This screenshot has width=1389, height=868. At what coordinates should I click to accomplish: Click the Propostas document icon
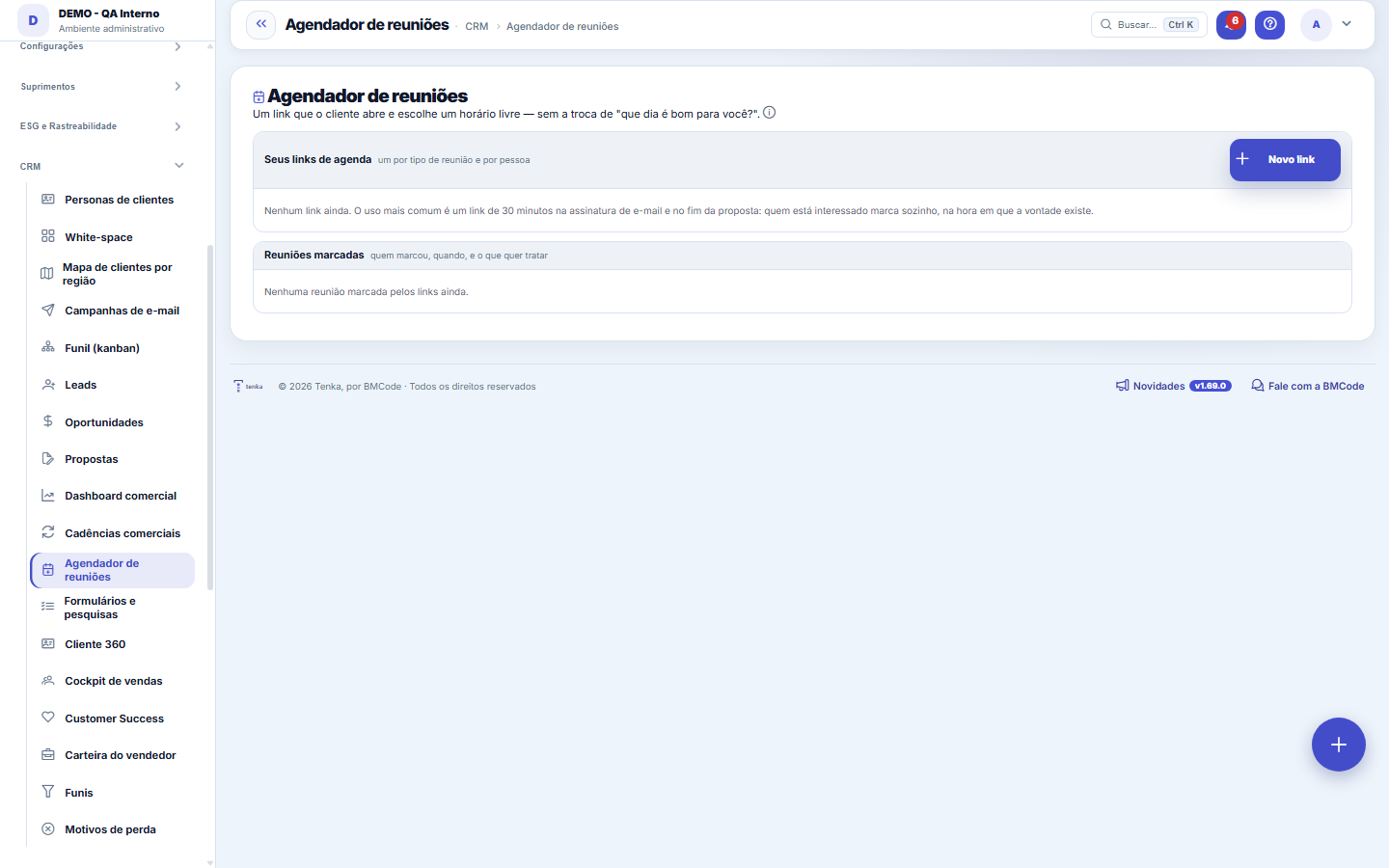tap(48, 459)
